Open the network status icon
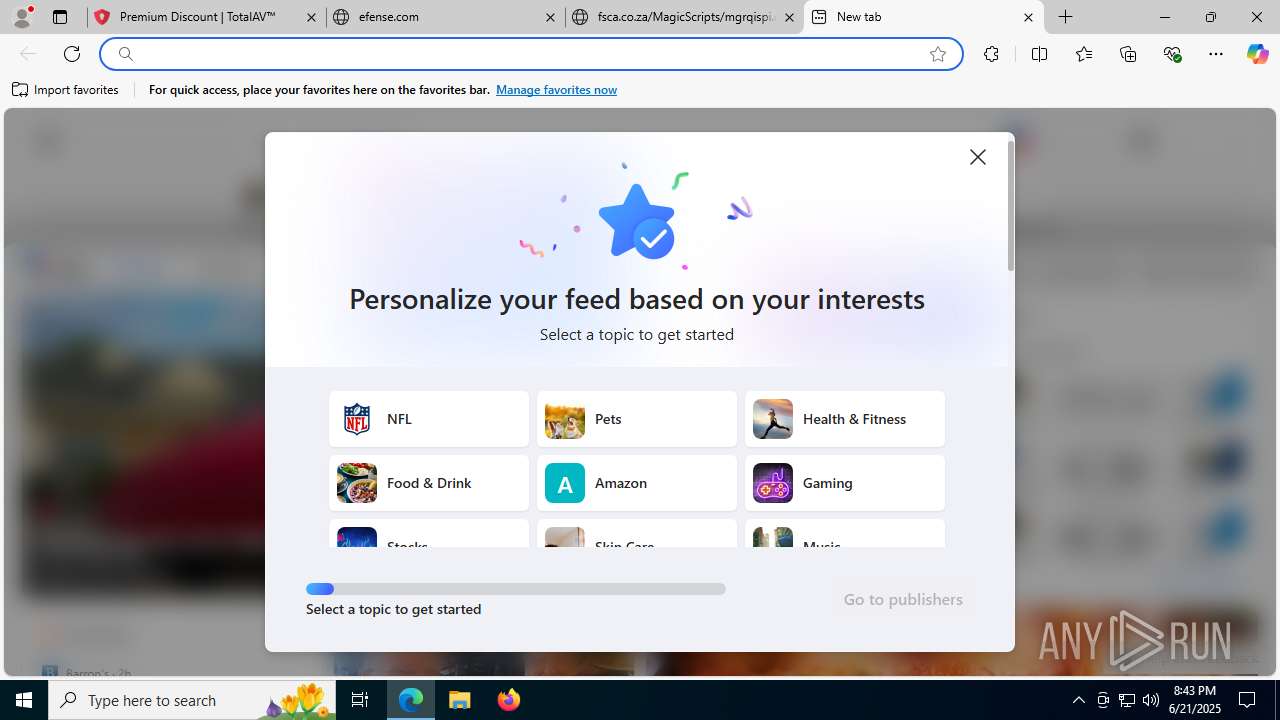Viewport: 1280px width, 720px height. click(1127, 700)
